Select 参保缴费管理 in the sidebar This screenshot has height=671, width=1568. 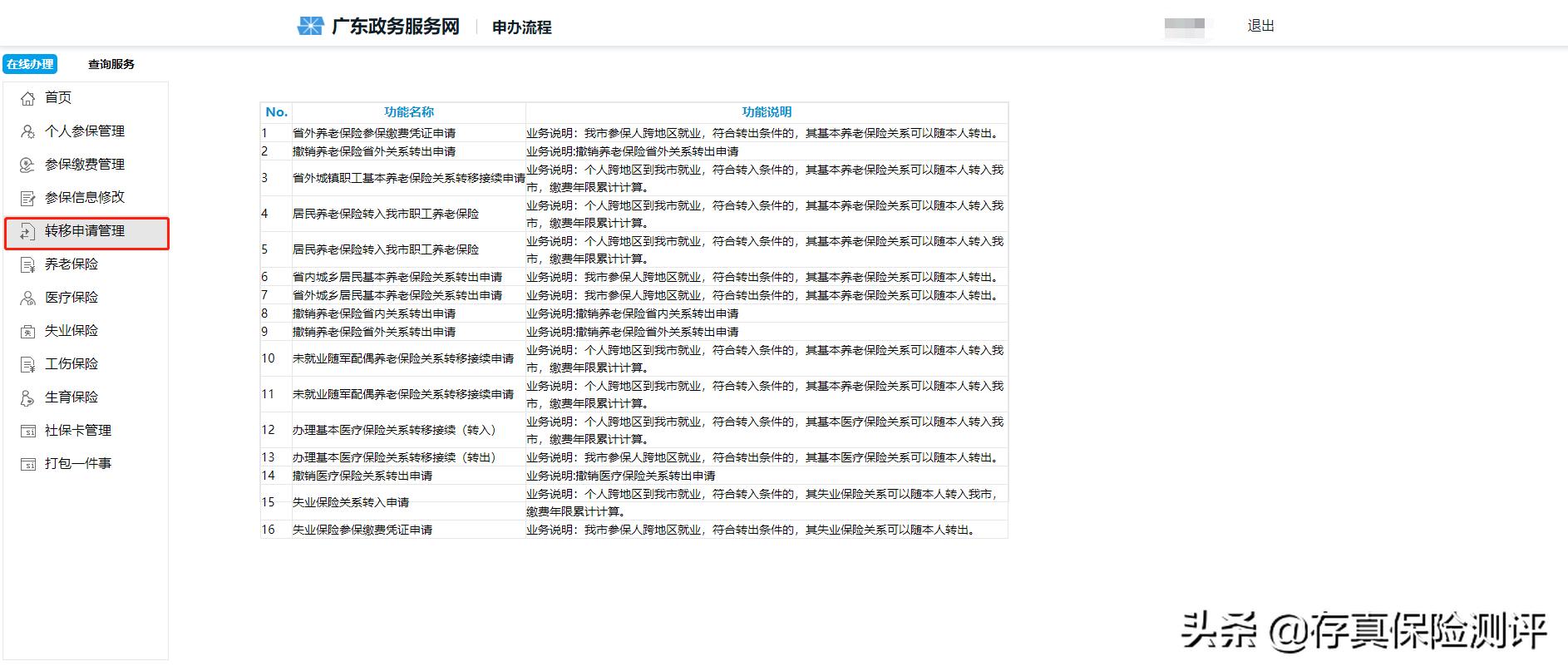click(x=86, y=165)
